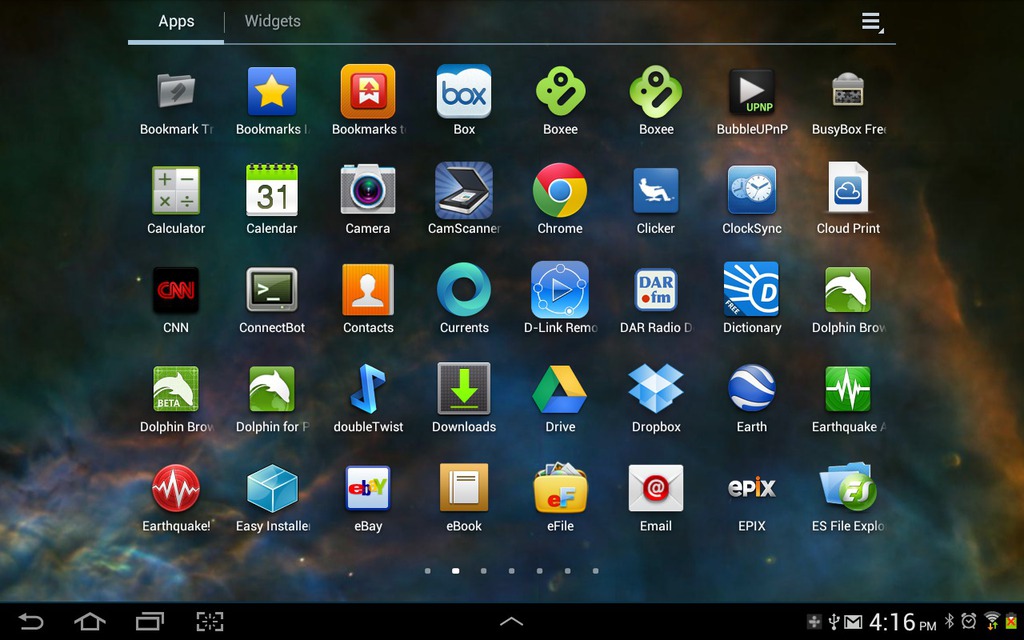Launch Google Earth app

[752, 389]
